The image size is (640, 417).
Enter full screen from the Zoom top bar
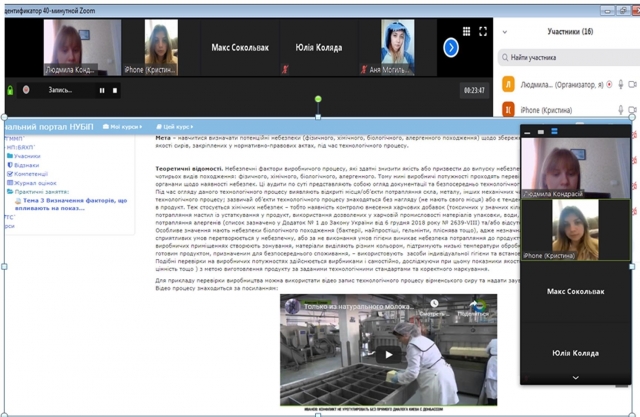pos(483,32)
